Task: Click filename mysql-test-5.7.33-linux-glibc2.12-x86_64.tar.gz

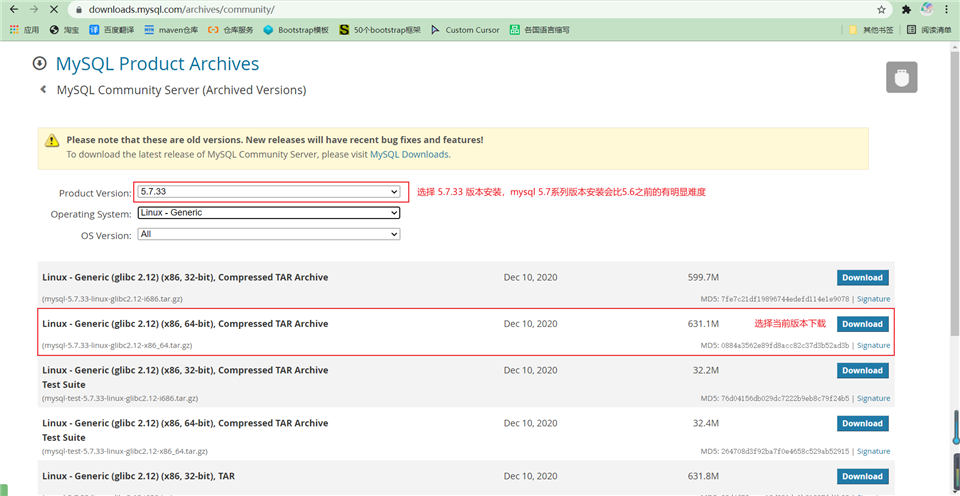Action: point(125,451)
